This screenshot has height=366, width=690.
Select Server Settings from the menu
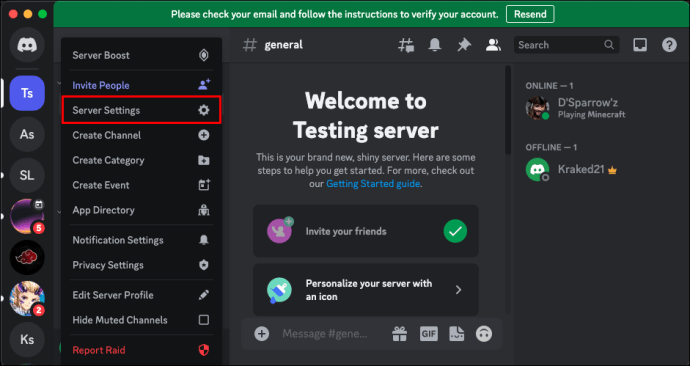coord(141,110)
